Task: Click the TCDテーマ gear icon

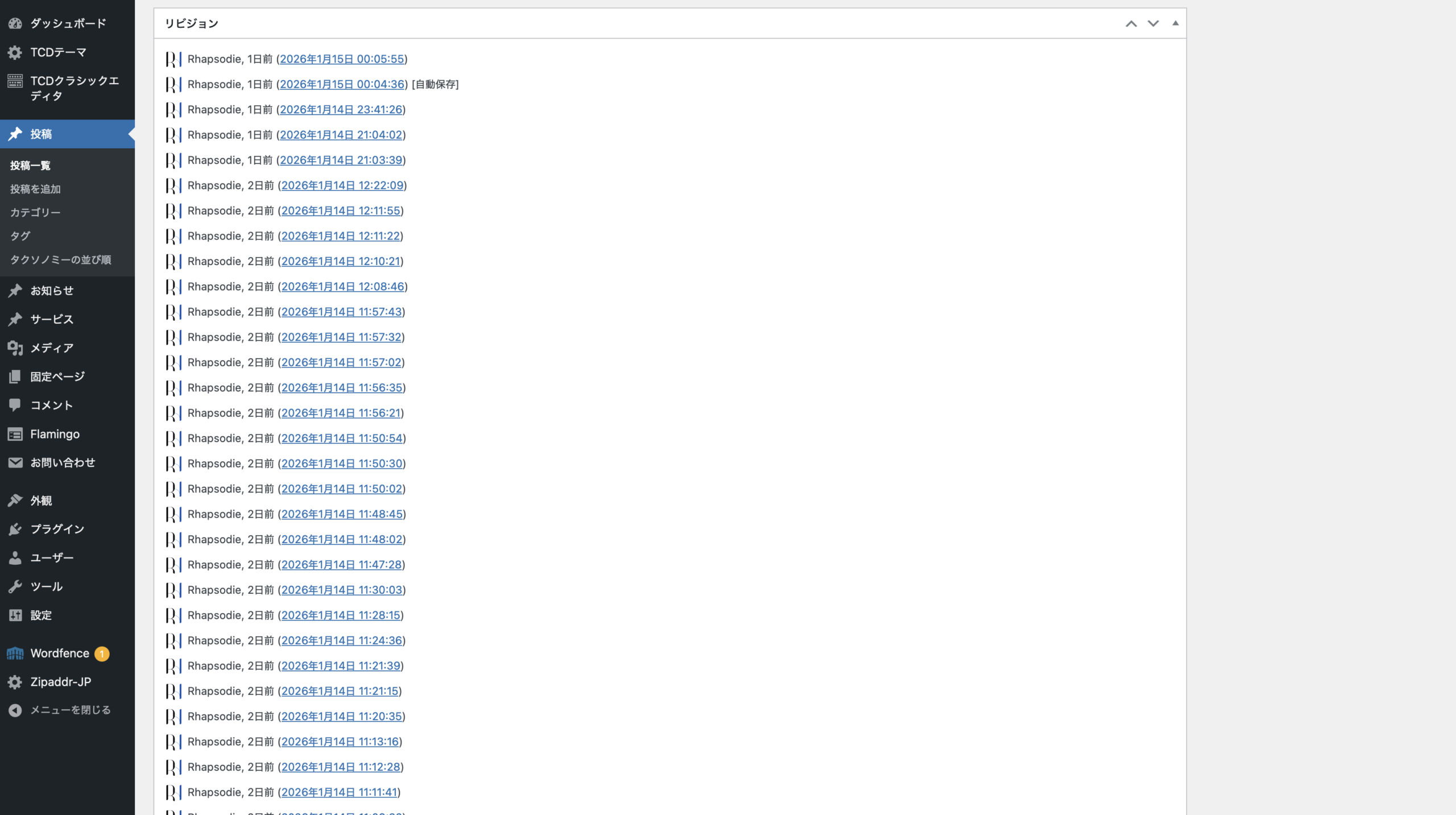Action: pyautogui.click(x=15, y=52)
